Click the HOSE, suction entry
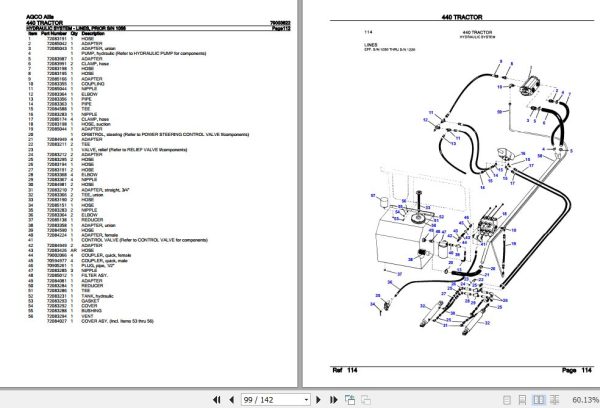 coord(96,124)
